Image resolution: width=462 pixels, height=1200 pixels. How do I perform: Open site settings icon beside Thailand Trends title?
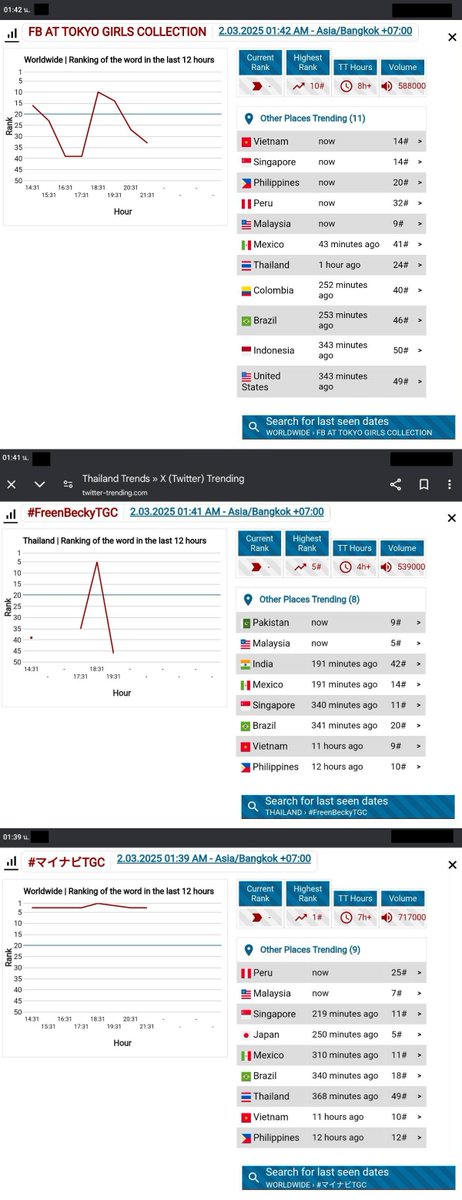[68, 484]
